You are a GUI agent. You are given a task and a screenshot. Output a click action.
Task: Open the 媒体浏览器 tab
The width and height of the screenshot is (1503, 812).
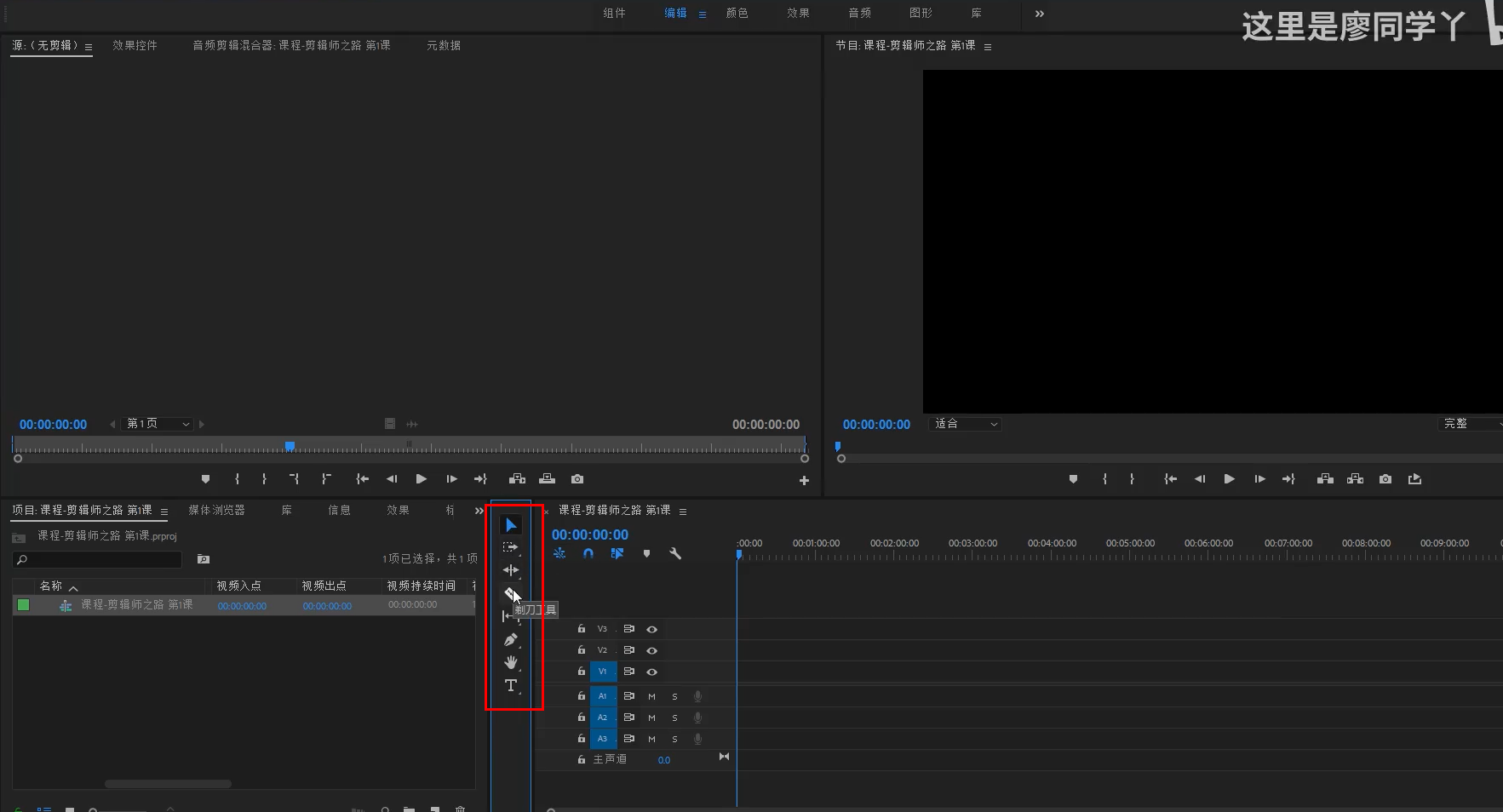tap(216, 510)
